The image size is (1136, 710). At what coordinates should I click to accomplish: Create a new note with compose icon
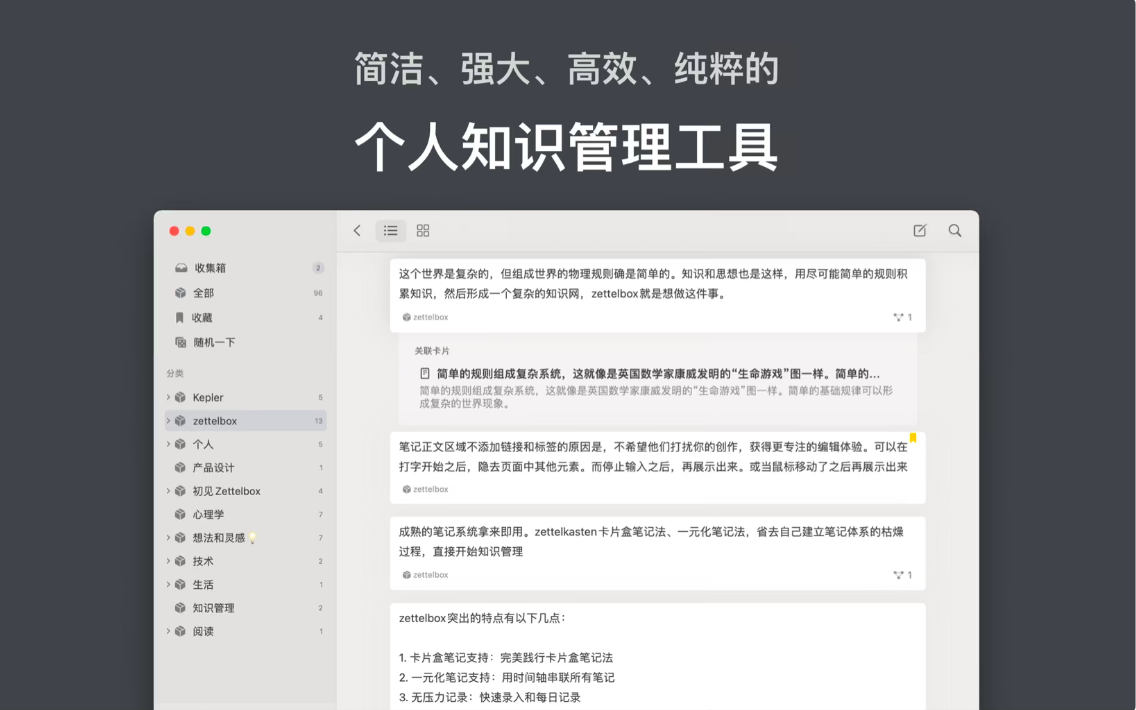920,231
